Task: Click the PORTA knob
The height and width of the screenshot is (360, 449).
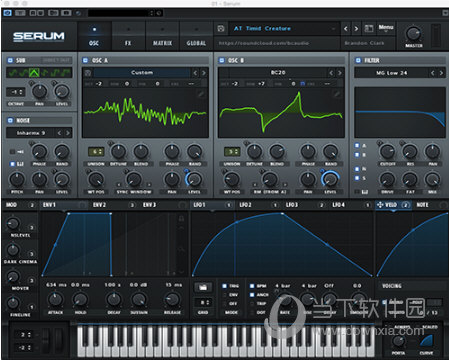Action: 398,341
